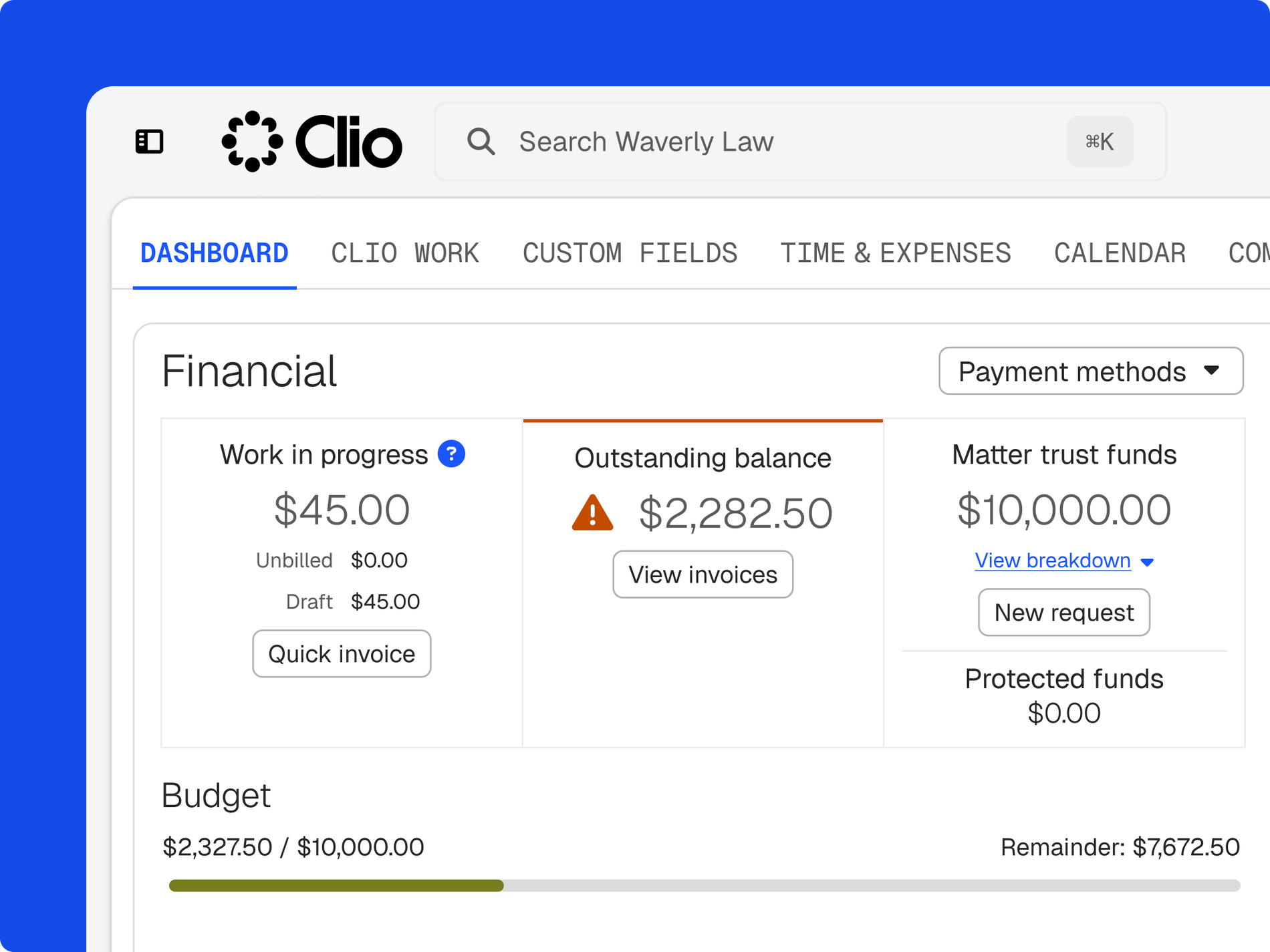Go to the Time & Expenses tab

coord(896,253)
